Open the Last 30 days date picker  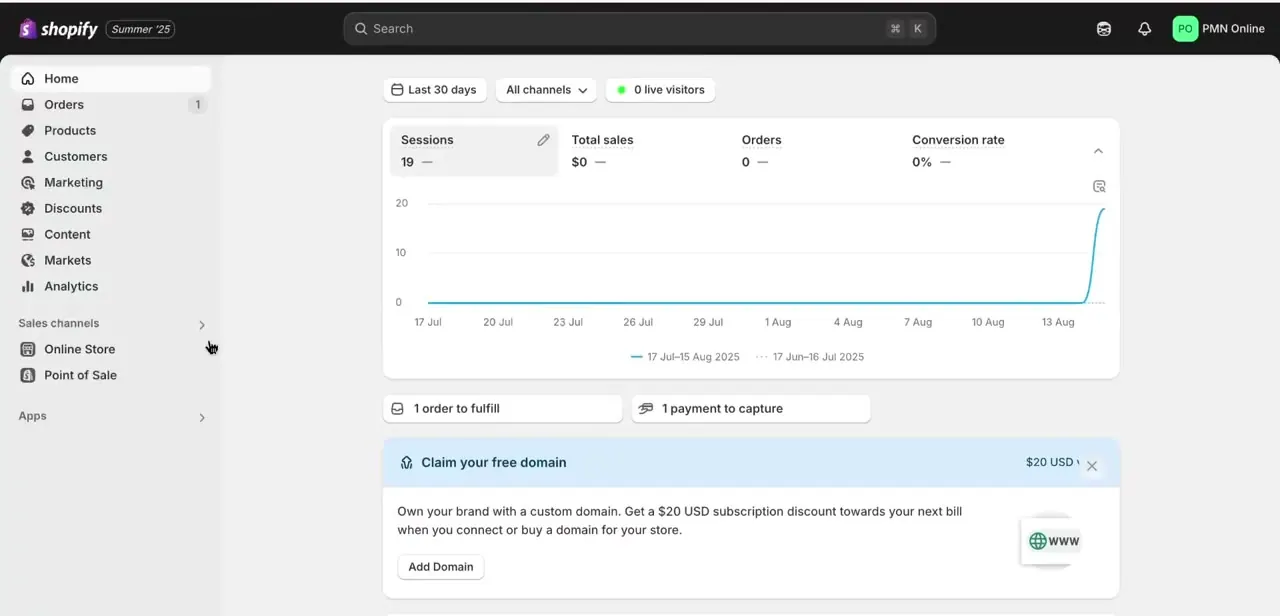coord(435,90)
